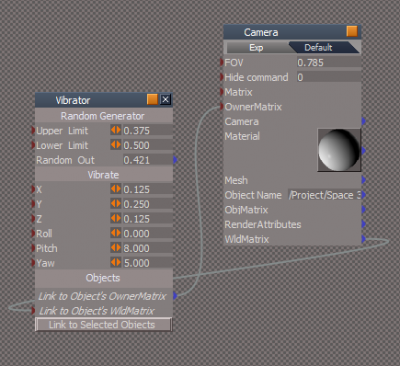Click the Camera blue output connector
Screen dimensions: 400x366
(x=364, y=121)
